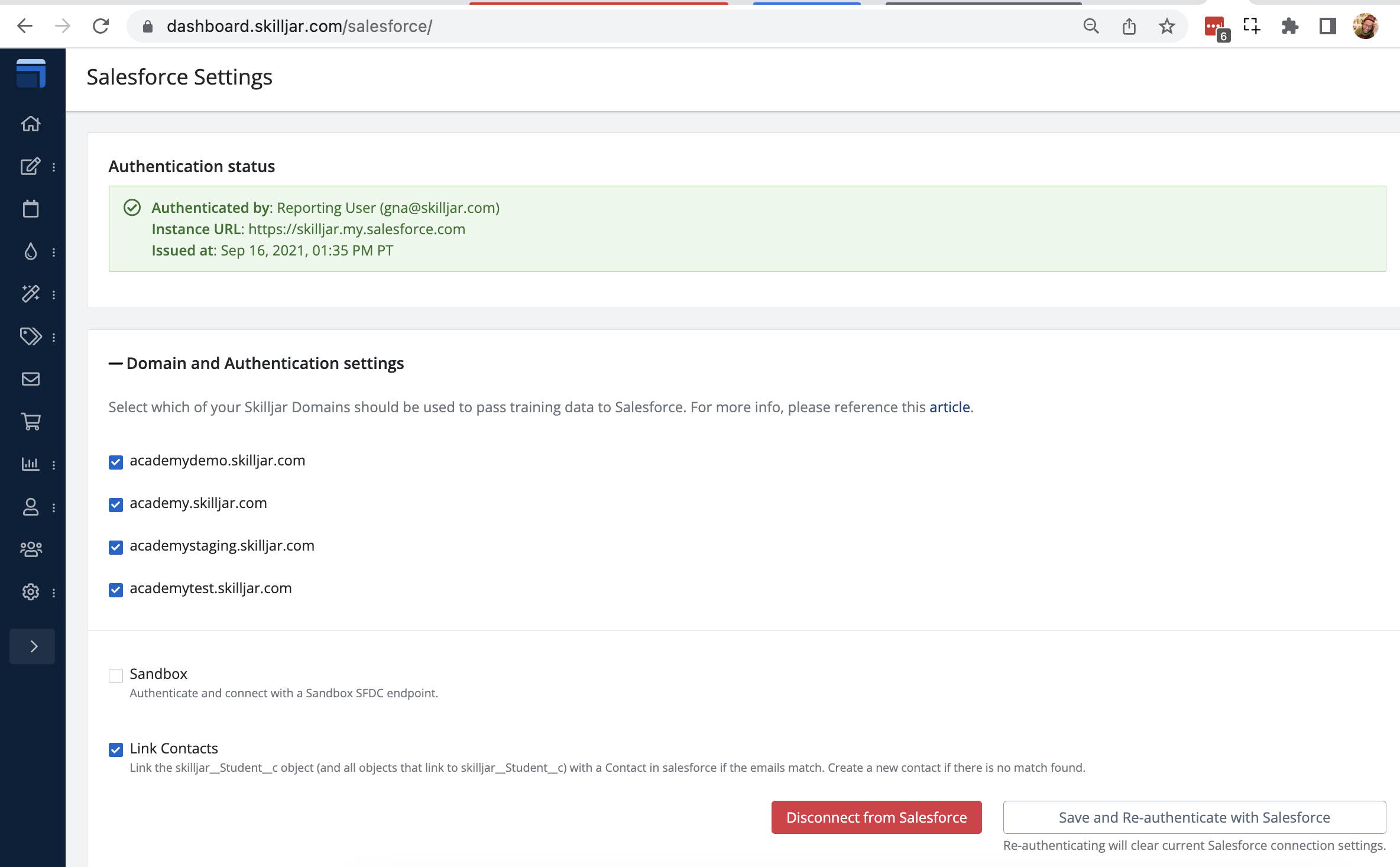1400x867 pixels.
Task: Uncheck academystaging.skilljar.com checkbox
Action: pos(116,547)
